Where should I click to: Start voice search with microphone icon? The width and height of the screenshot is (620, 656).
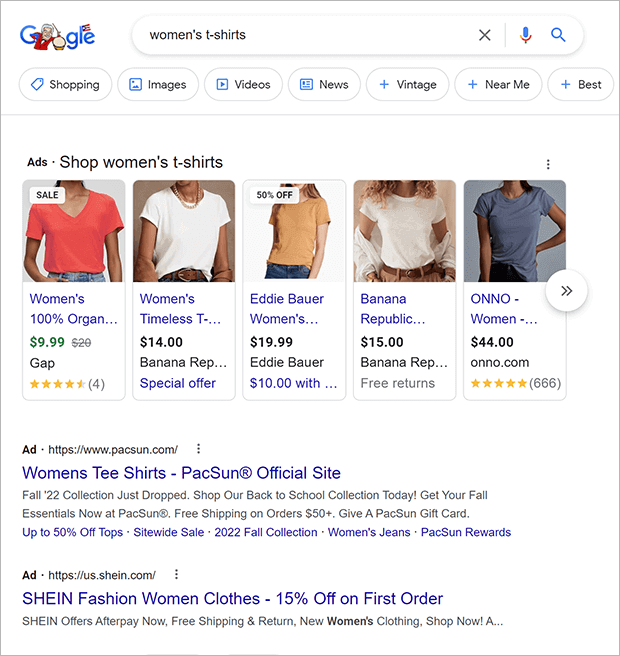pyautogui.click(x=525, y=35)
